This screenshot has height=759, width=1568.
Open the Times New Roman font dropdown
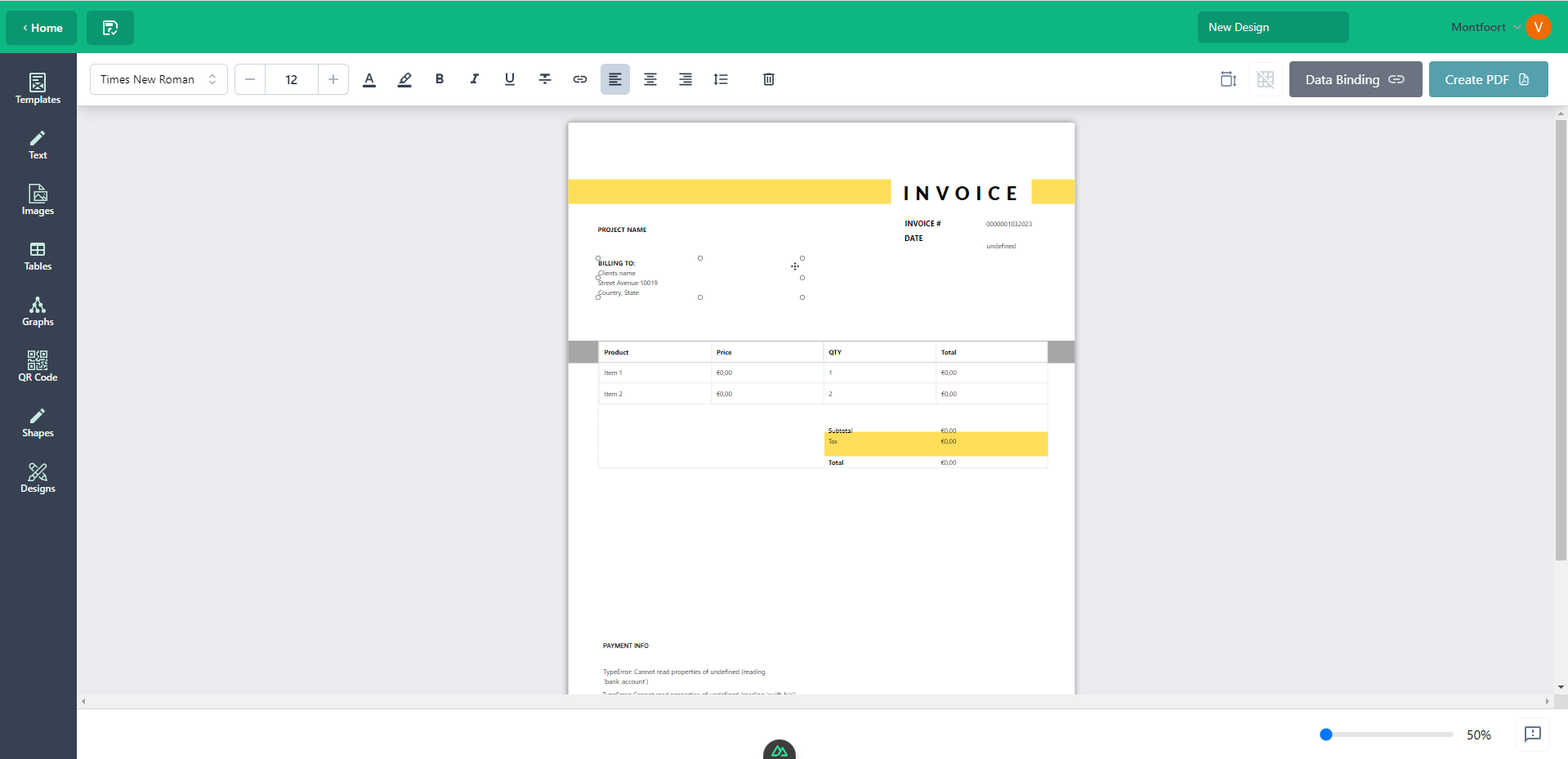[x=158, y=79]
